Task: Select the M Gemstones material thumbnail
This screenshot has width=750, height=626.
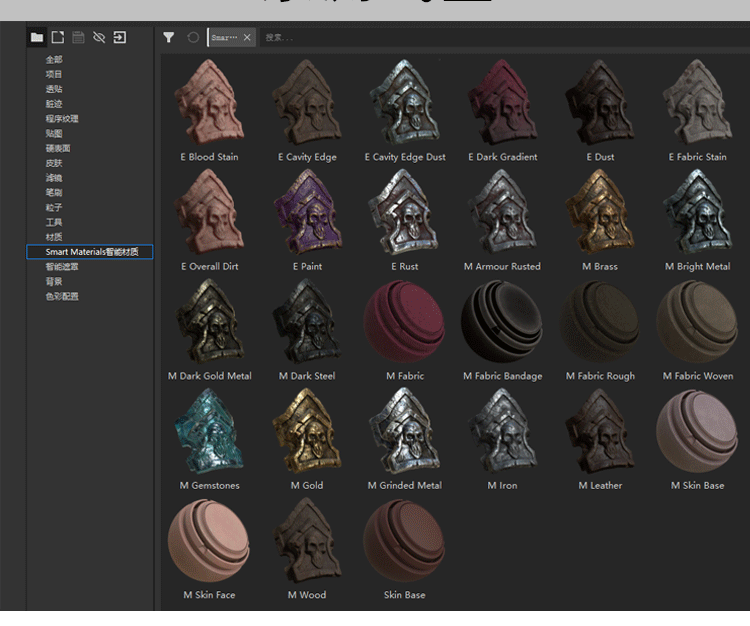Action: pyautogui.click(x=209, y=431)
